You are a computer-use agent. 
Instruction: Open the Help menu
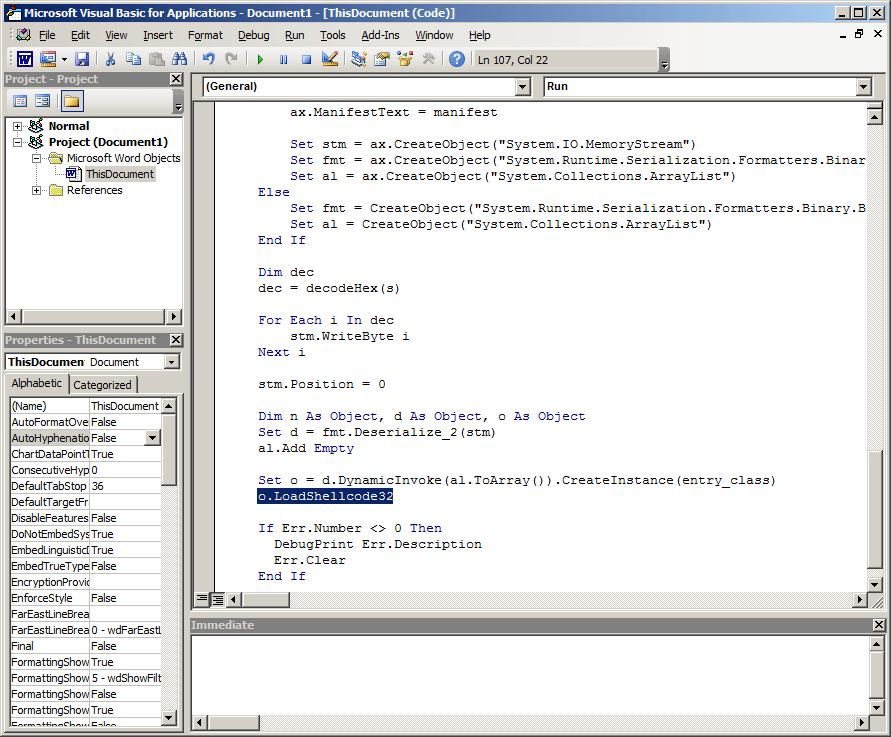480,35
